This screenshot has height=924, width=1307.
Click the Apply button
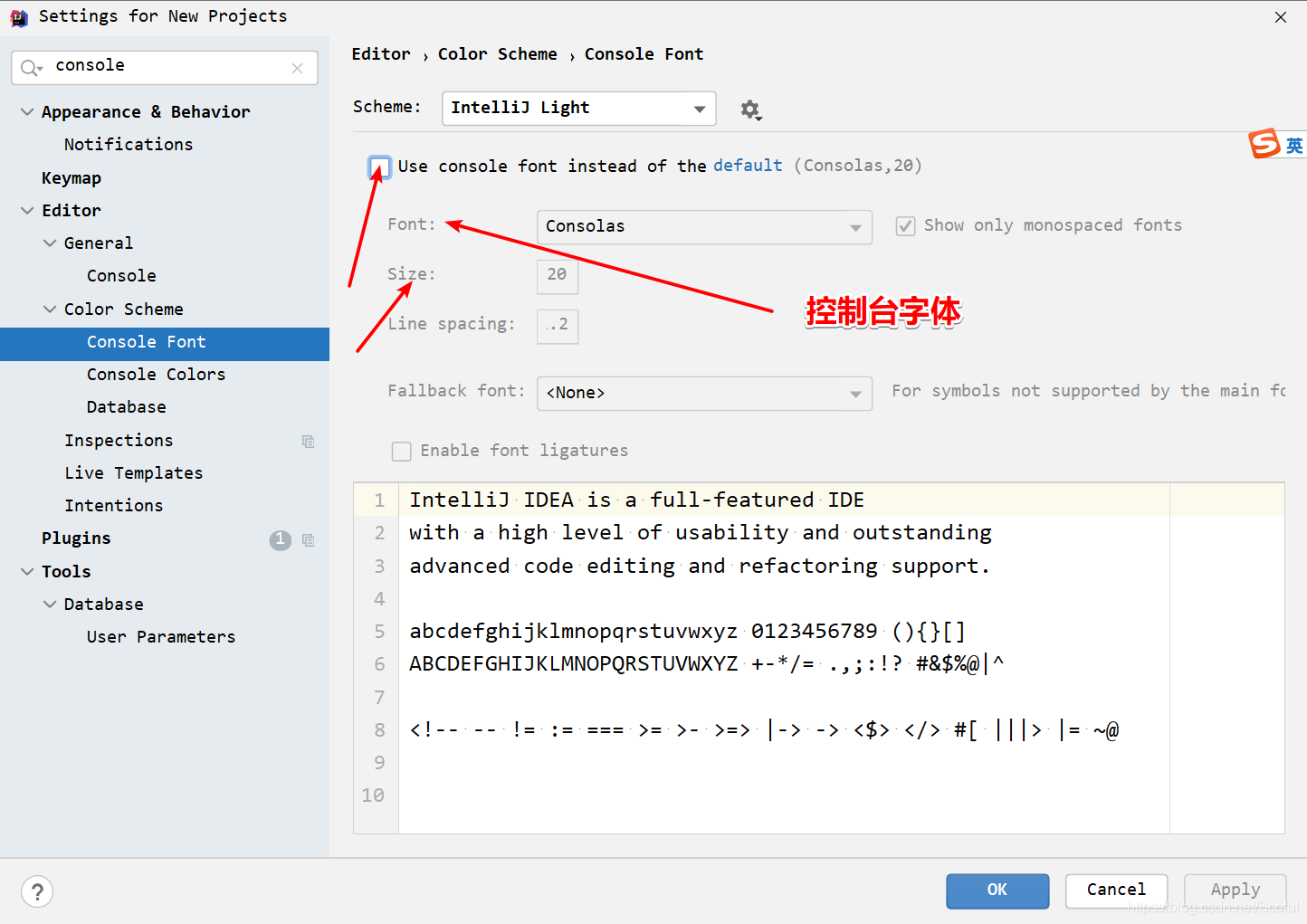tap(1235, 891)
